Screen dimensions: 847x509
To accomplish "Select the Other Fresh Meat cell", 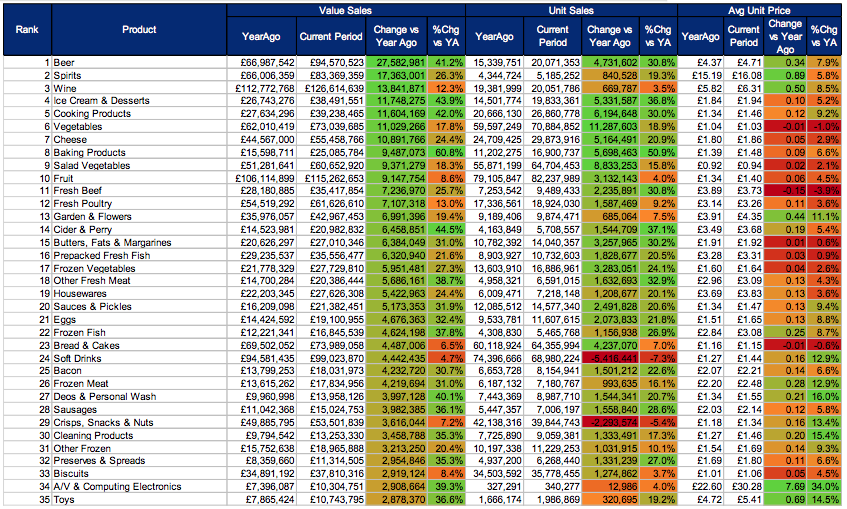I will click(139, 281).
